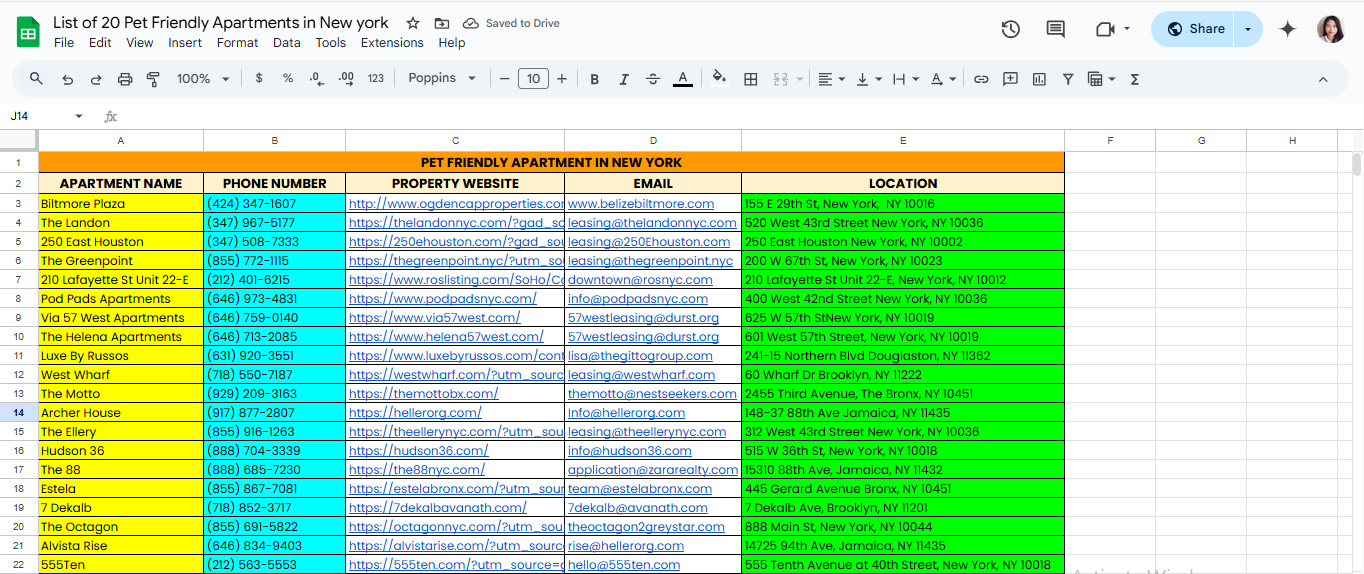Open the Help menu
1364x574 pixels.
point(452,43)
